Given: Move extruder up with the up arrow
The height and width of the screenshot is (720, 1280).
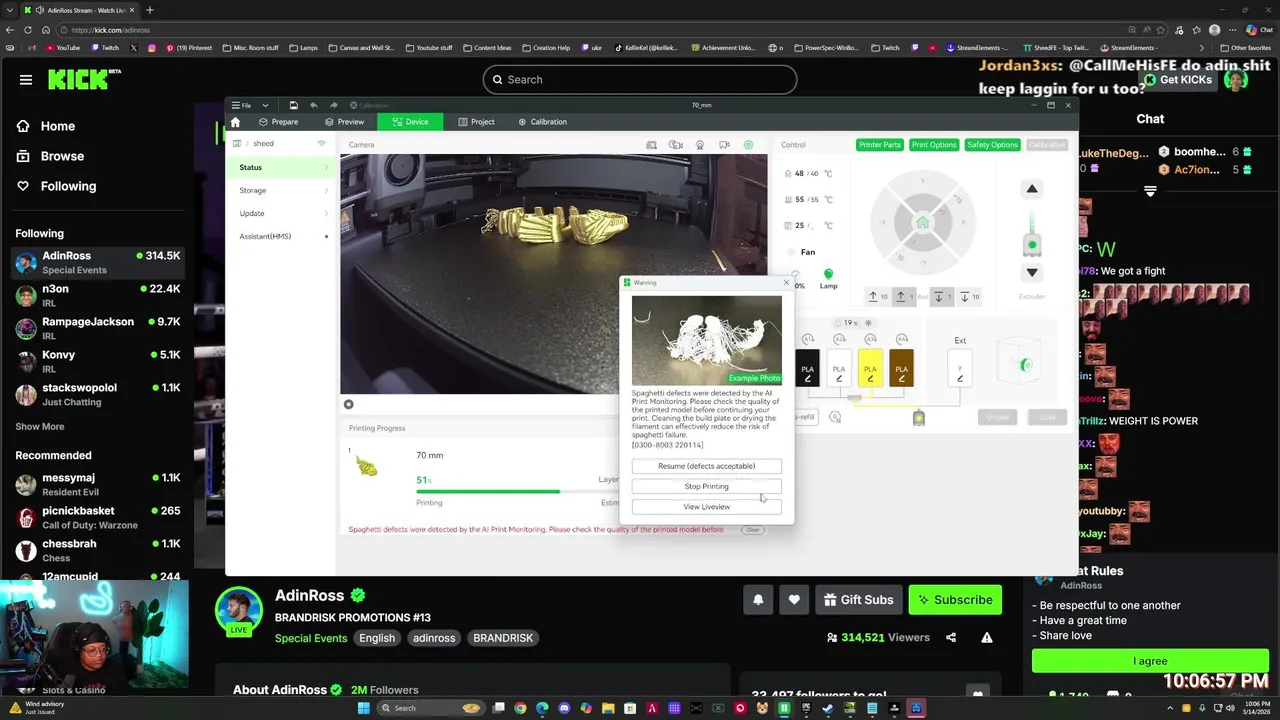Looking at the screenshot, I should point(1032,189).
